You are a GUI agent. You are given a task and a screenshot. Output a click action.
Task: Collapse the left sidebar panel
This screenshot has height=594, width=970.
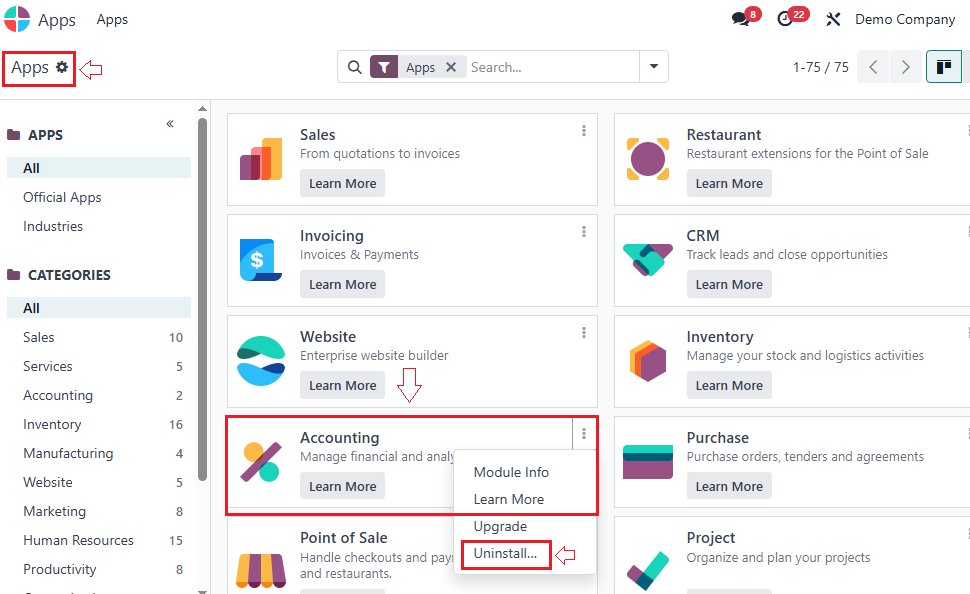(170, 124)
